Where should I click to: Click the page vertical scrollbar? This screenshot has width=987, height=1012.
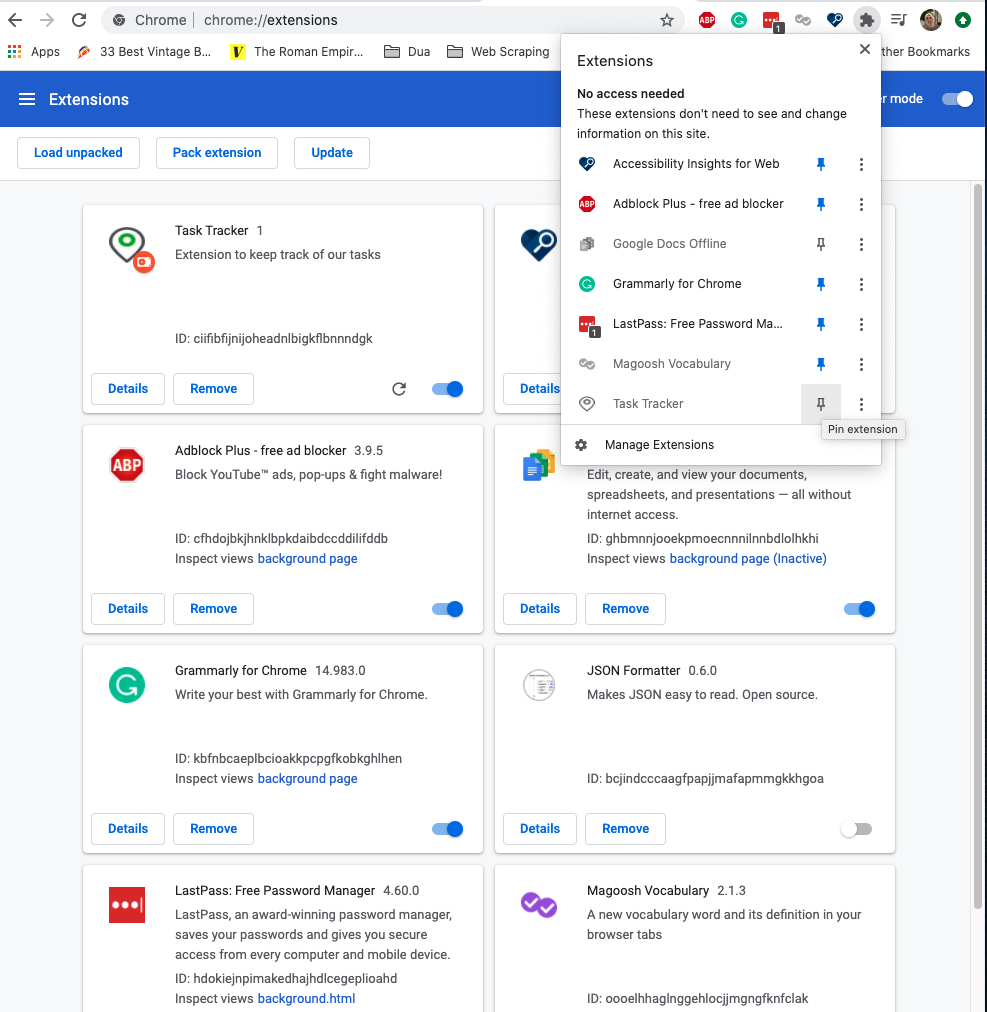(979, 545)
